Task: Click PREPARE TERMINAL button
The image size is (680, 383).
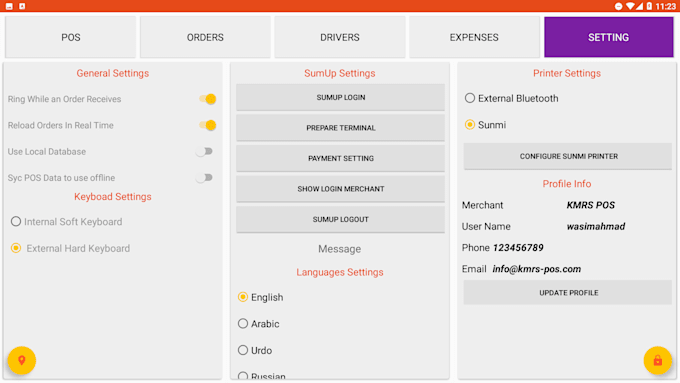Action: pyautogui.click(x=340, y=128)
